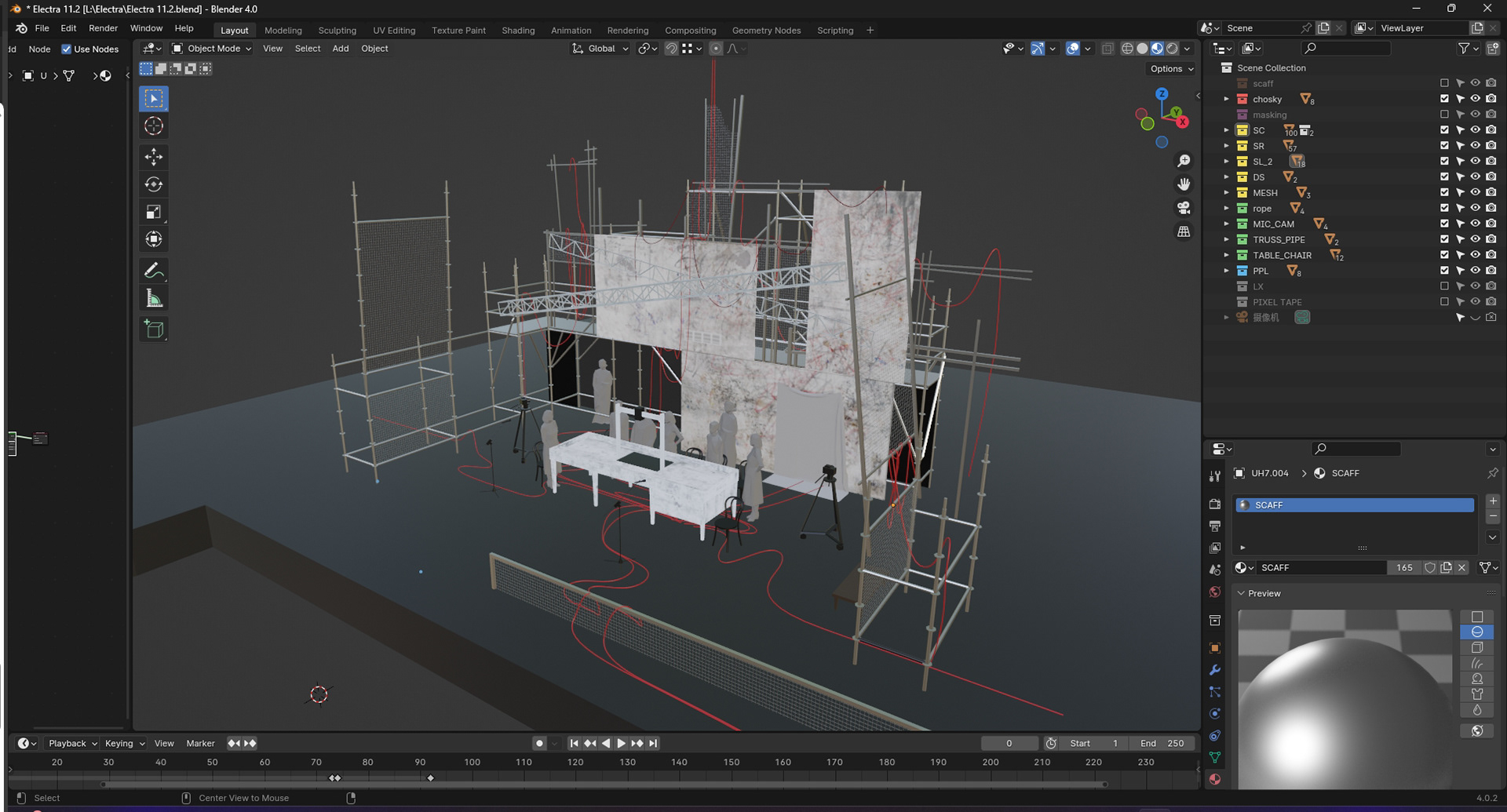The image size is (1507, 812).
Task: Toggle the Use Nodes checkbox
Action: coord(67,49)
